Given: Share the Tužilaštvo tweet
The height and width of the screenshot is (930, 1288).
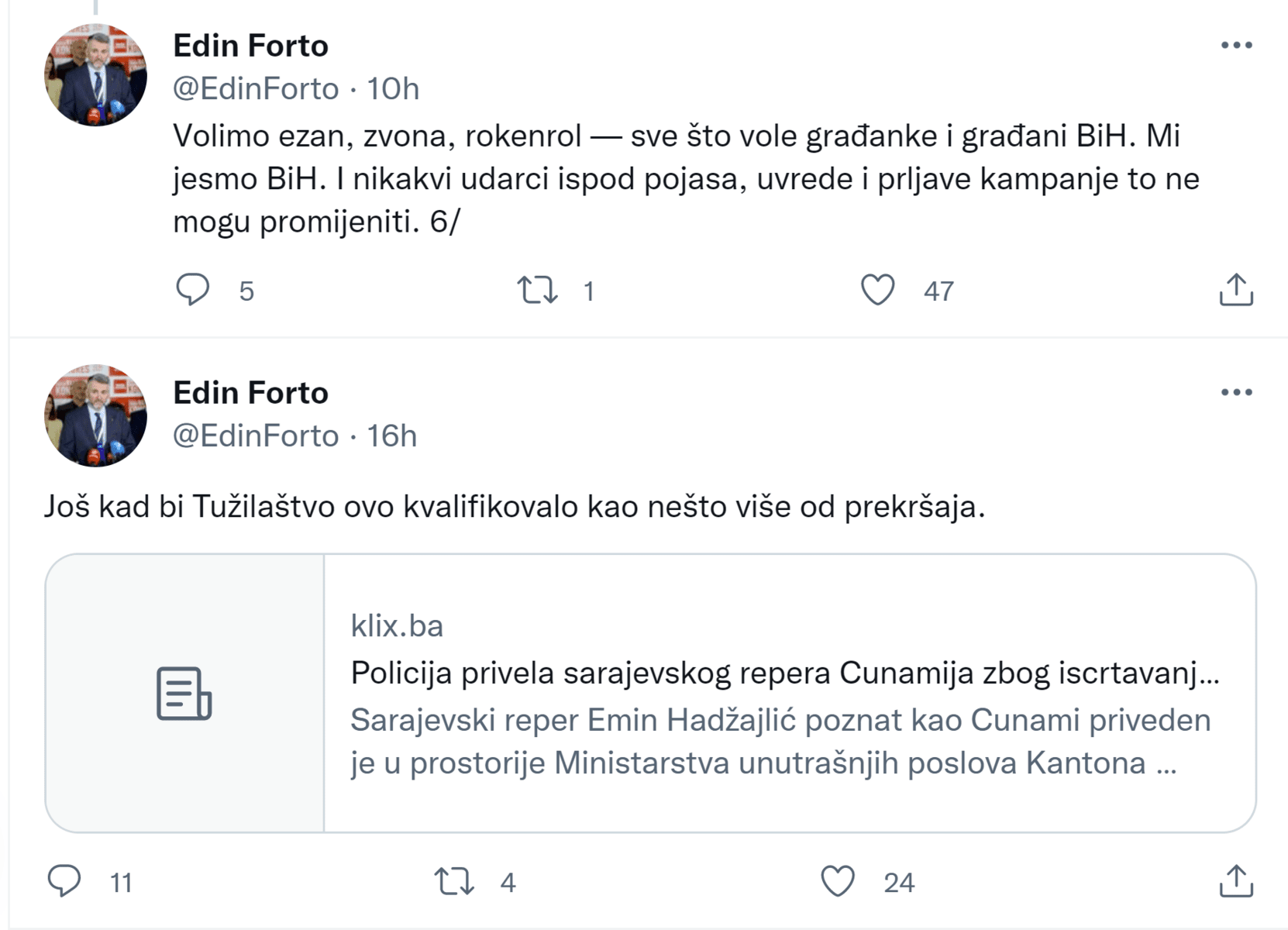Looking at the screenshot, I should 1235,881.
